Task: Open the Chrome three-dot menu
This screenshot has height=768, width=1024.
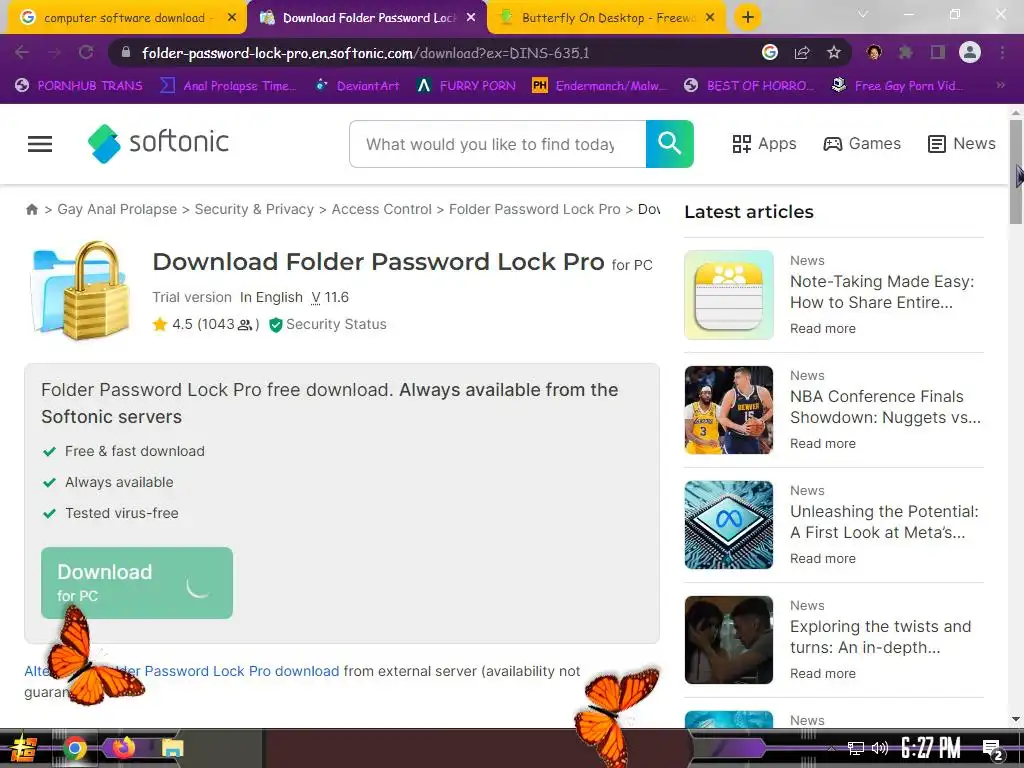Action: coord(1002,52)
